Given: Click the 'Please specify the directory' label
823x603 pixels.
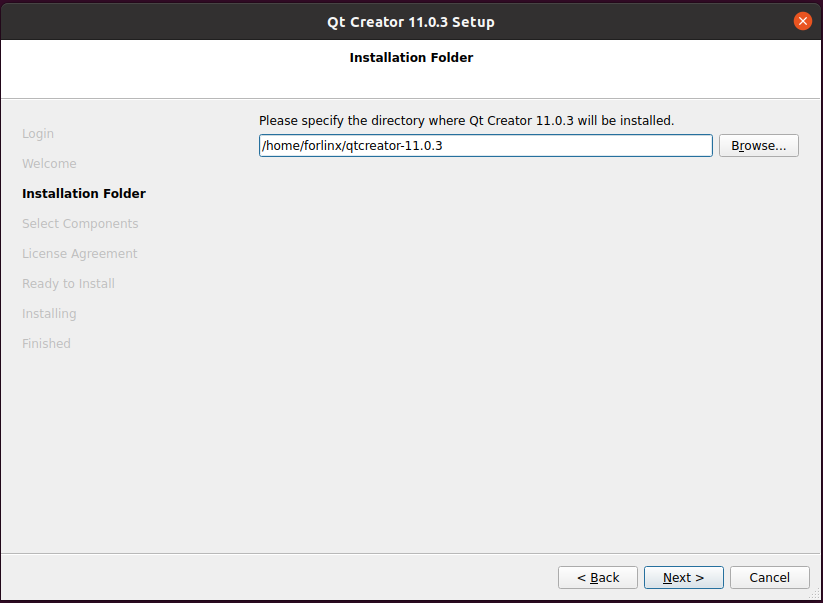Looking at the screenshot, I should pyautogui.click(x=466, y=121).
